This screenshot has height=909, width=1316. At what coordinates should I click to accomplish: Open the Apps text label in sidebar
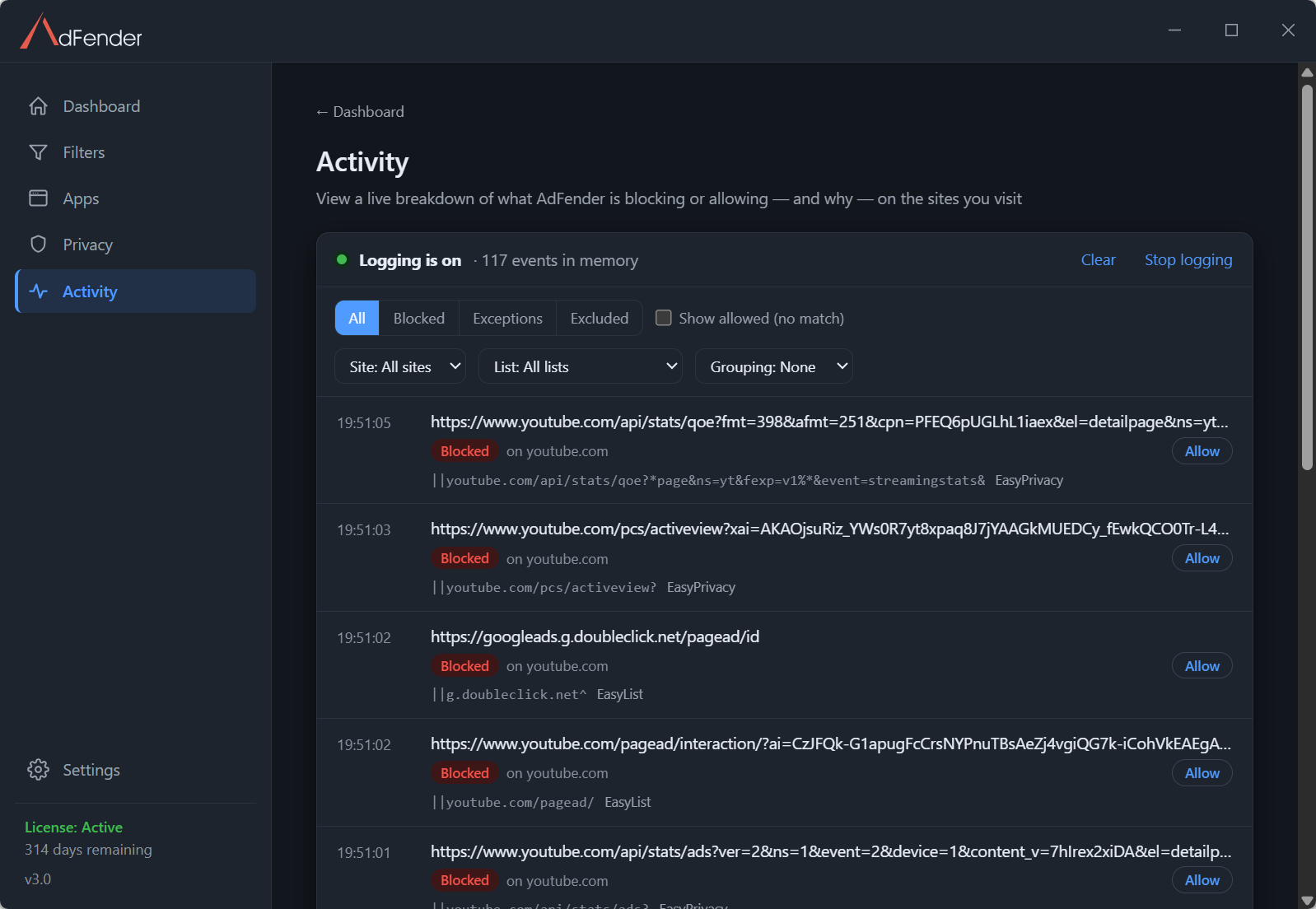pos(81,198)
